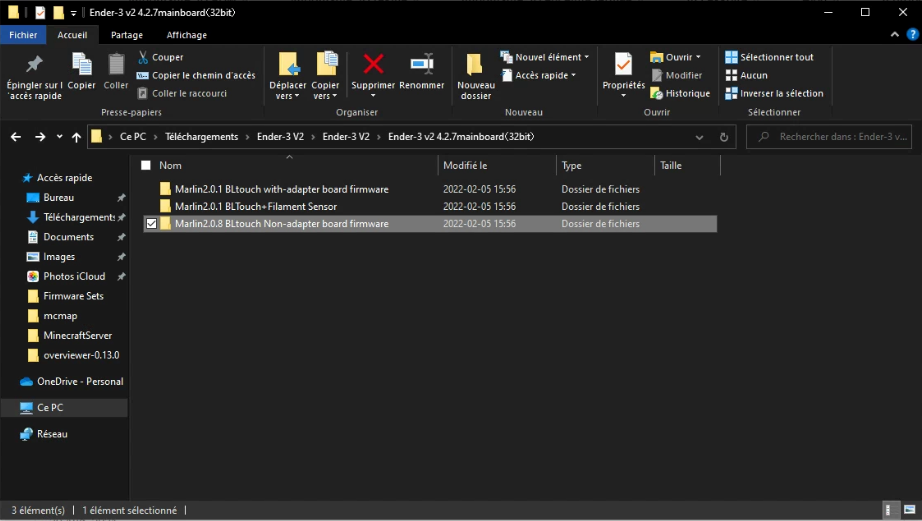The width and height of the screenshot is (922, 521).
Task: Click Ce PC in the address breadcrumb
Action: click(133, 137)
